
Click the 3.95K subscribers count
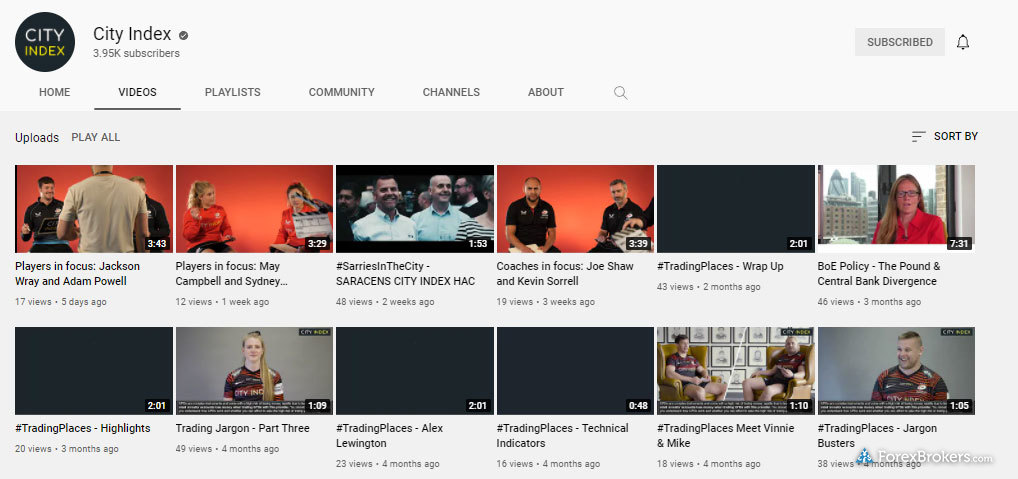(136, 54)
